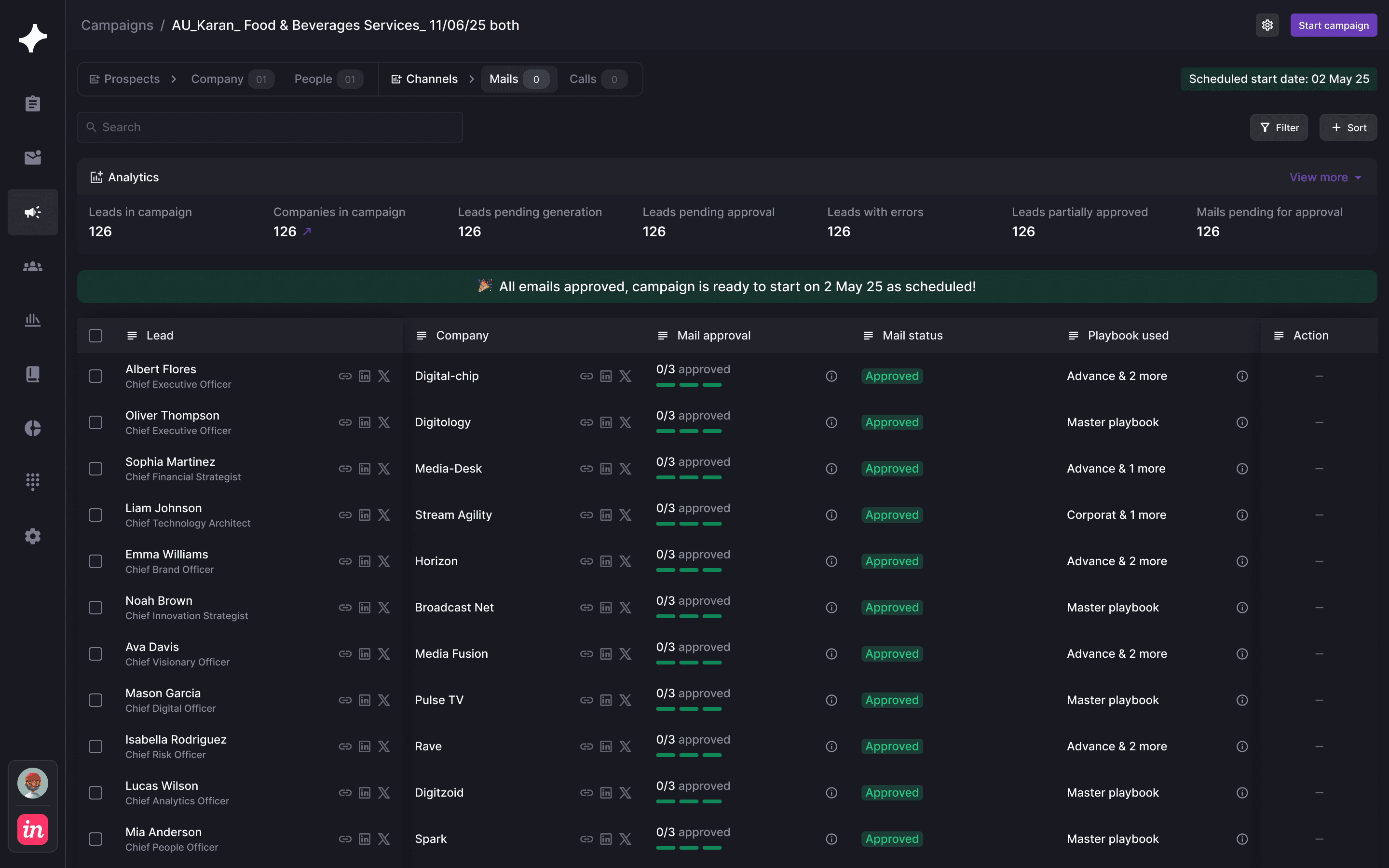The height and width of the screenshot is (868, 1389).
Task: Open the dial pad sidebar icon
Action: click(x=33, y=482)
